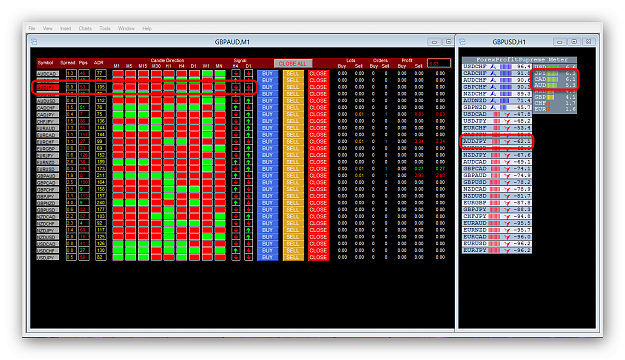Screen dimensions: 625x360
Task: Click the MN candle cell in AUDCAD row
Action: [x=220, y=73]
